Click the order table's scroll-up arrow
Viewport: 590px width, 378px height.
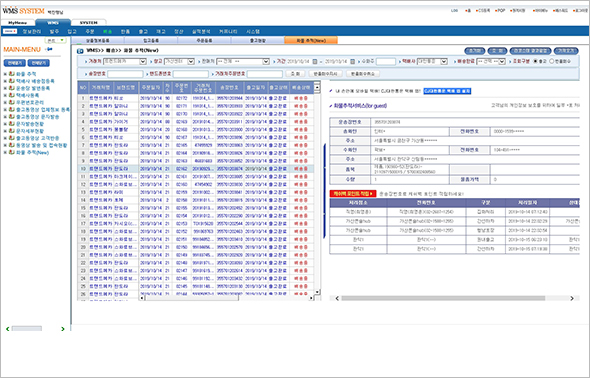click(317, 87)
